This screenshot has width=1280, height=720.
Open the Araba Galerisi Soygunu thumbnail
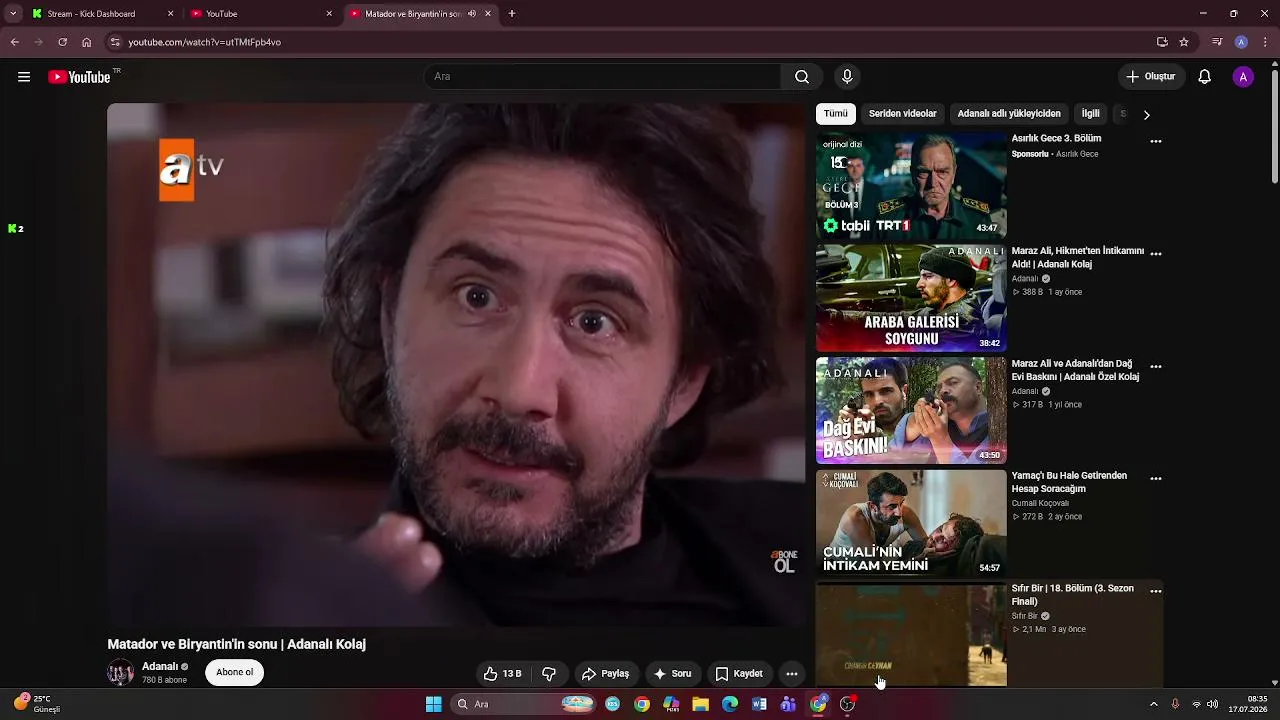[x=911, y=298]
